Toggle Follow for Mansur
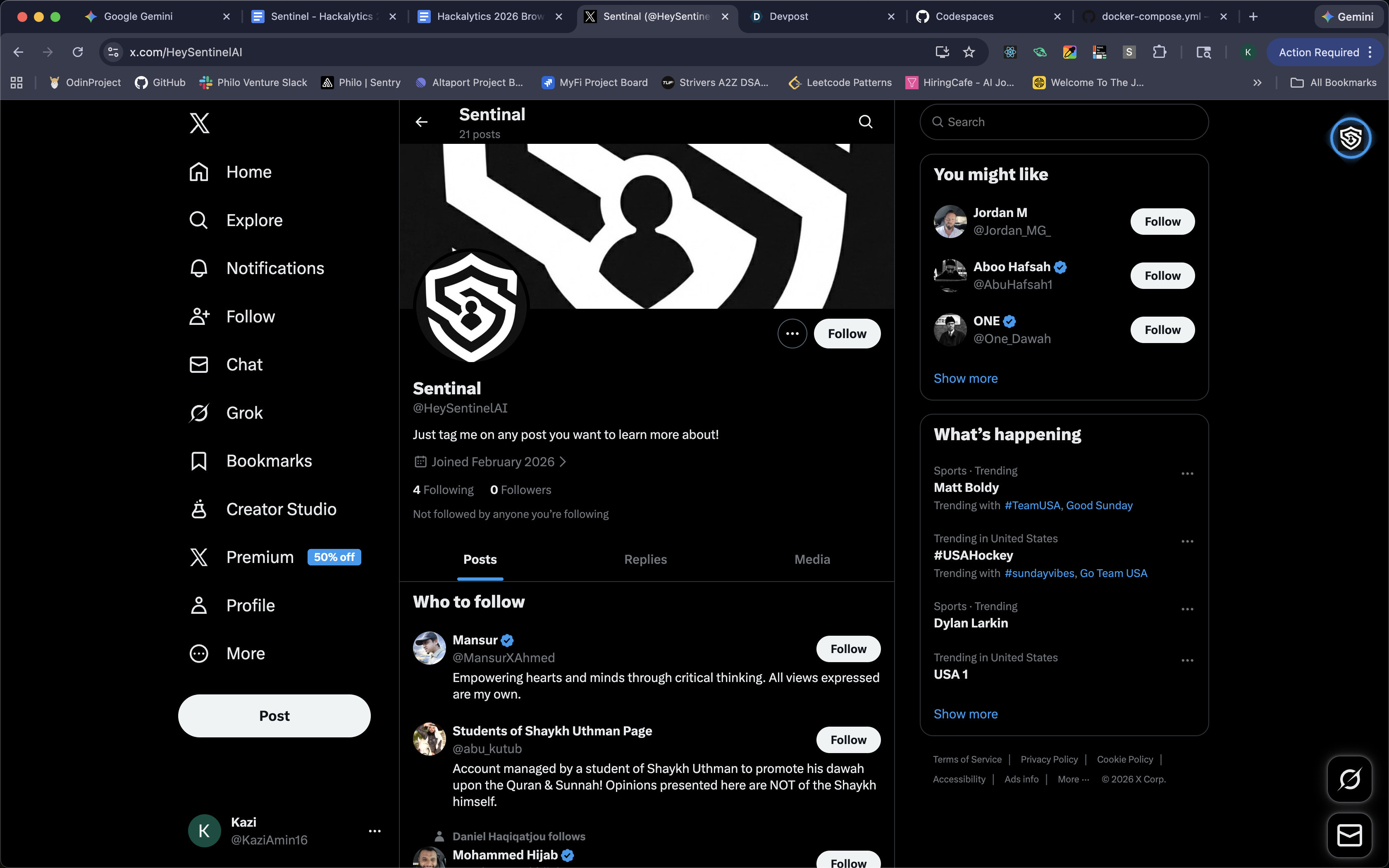The width and height of the screenshot is (1389, 868). tap(848, 649)
